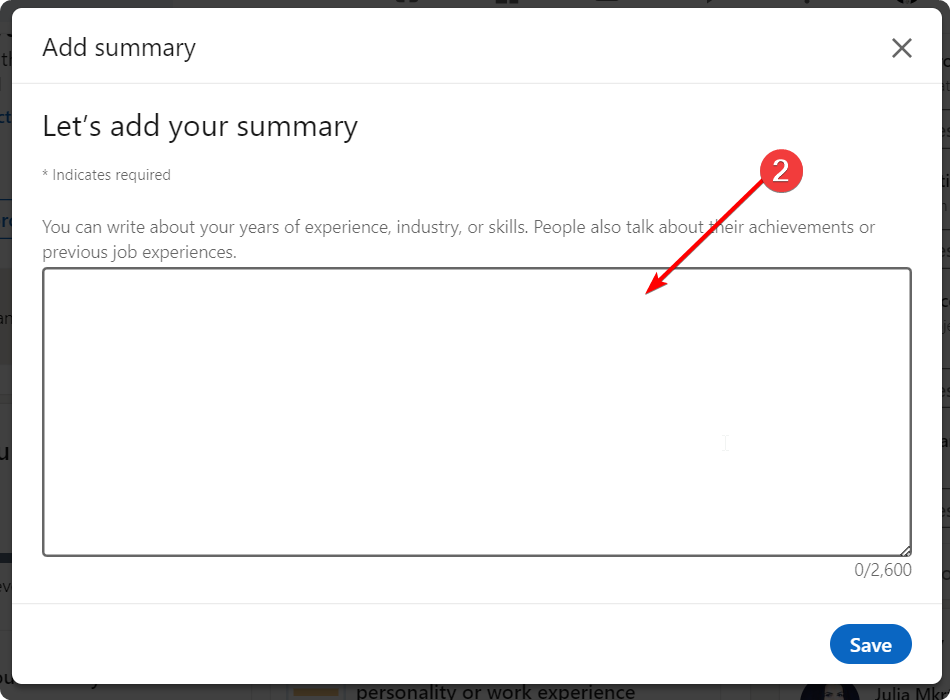Viewport: 950px width, 700px height.
Task: Click the "personality or work experience" background text
Action: [495, 692]
